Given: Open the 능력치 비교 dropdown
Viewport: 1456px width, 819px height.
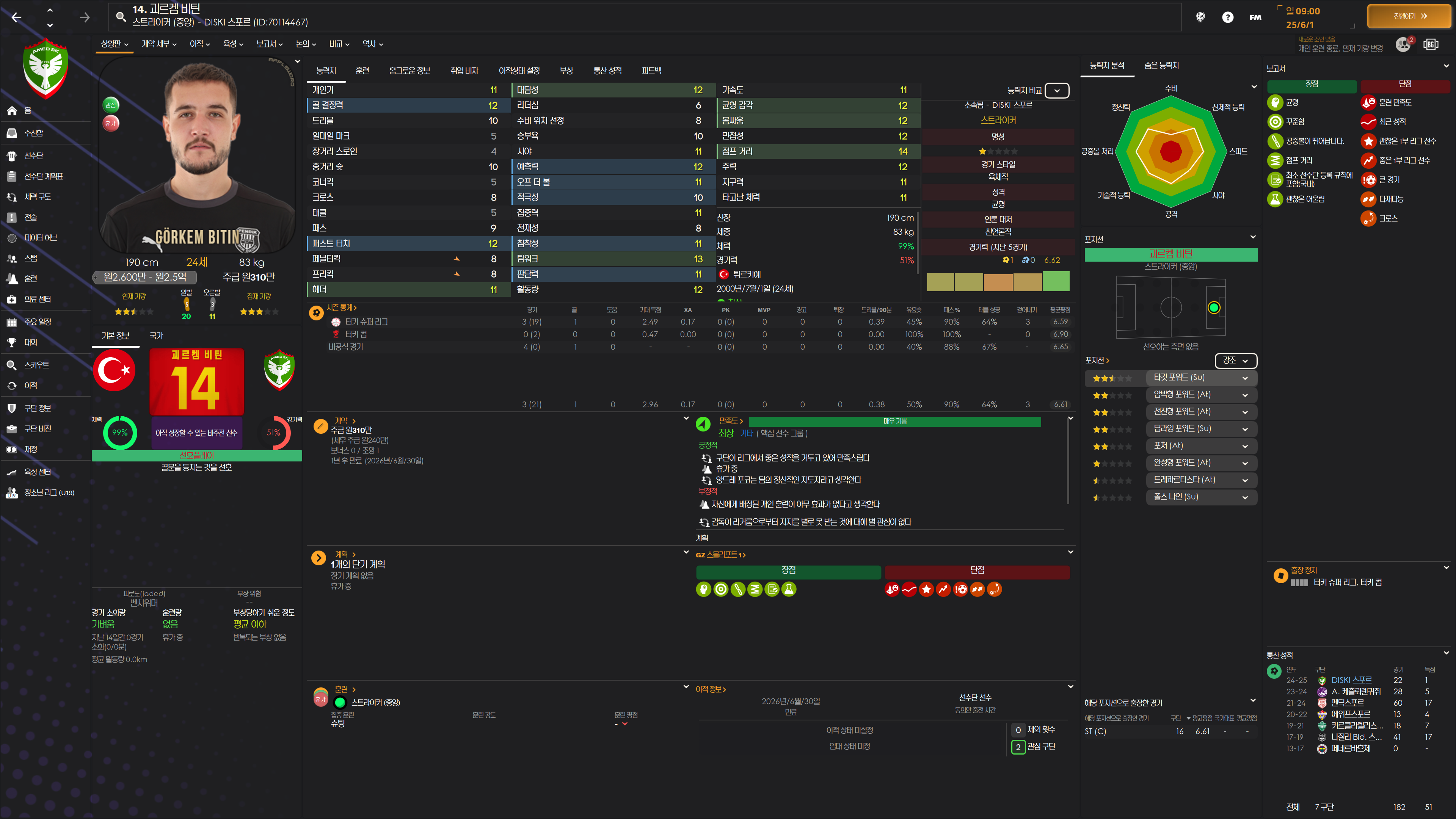Looking at the screenshot, I should pyautogui.click(x=1056, y=91).
